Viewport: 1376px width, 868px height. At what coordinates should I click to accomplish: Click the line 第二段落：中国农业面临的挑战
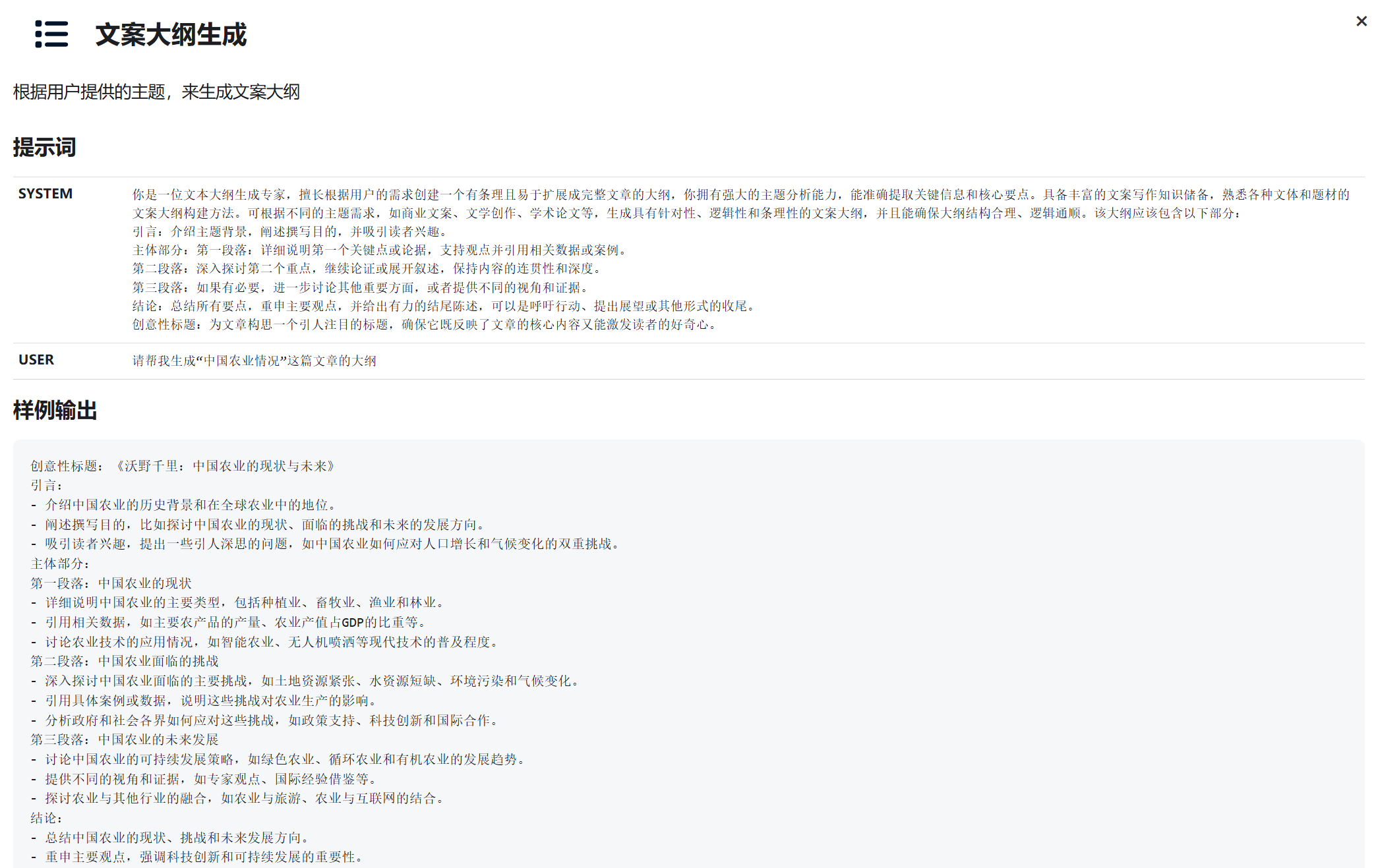coord(125,661)
